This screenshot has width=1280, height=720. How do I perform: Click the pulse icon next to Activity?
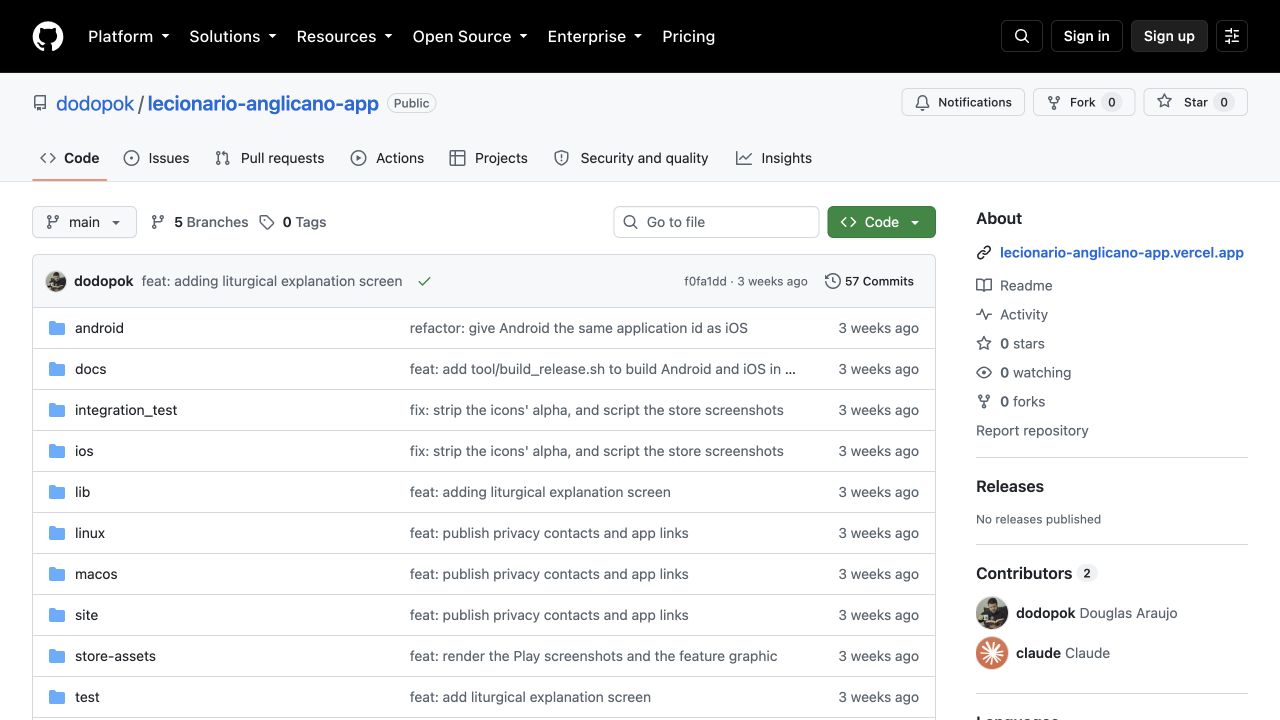[x=984, y=314]
